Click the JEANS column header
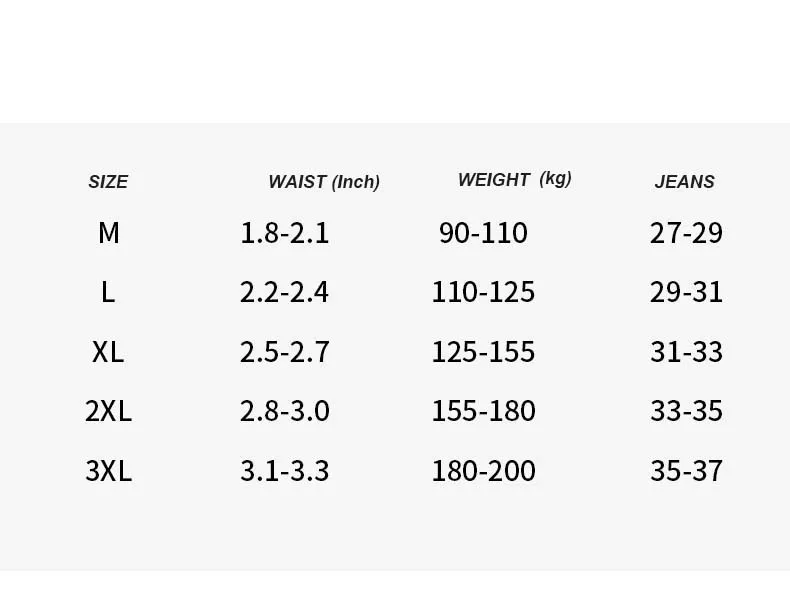The width and height of the screenshot is (790, 591). click(x=684, y=182)
